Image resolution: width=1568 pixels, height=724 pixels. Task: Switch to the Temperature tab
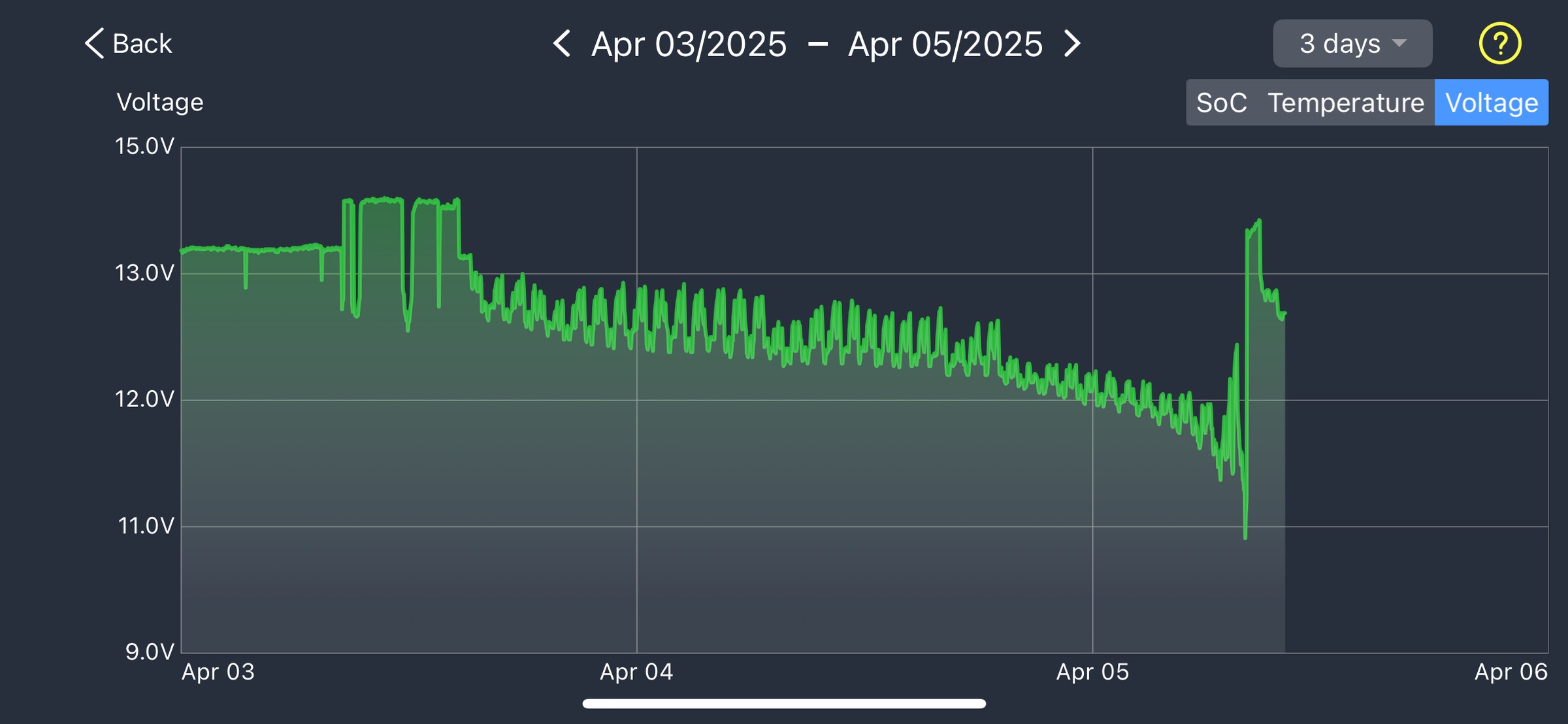point(1346,103)
